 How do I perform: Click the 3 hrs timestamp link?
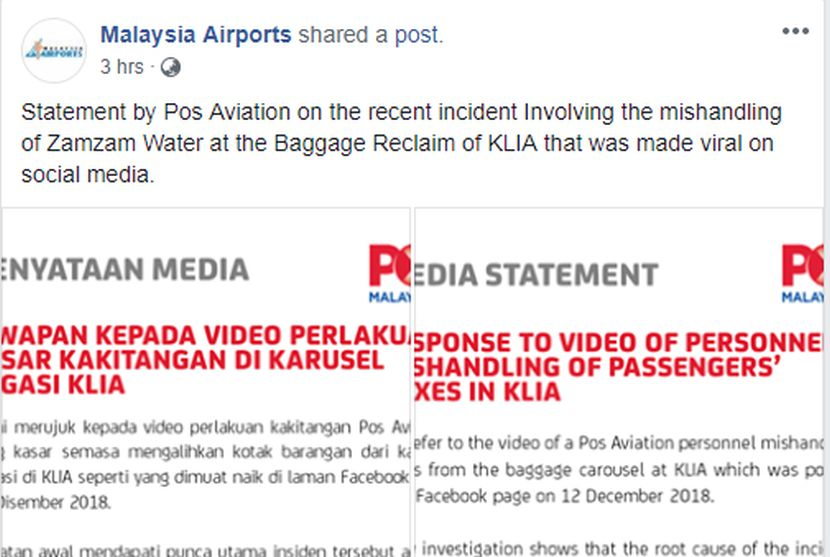pos(122,67)
